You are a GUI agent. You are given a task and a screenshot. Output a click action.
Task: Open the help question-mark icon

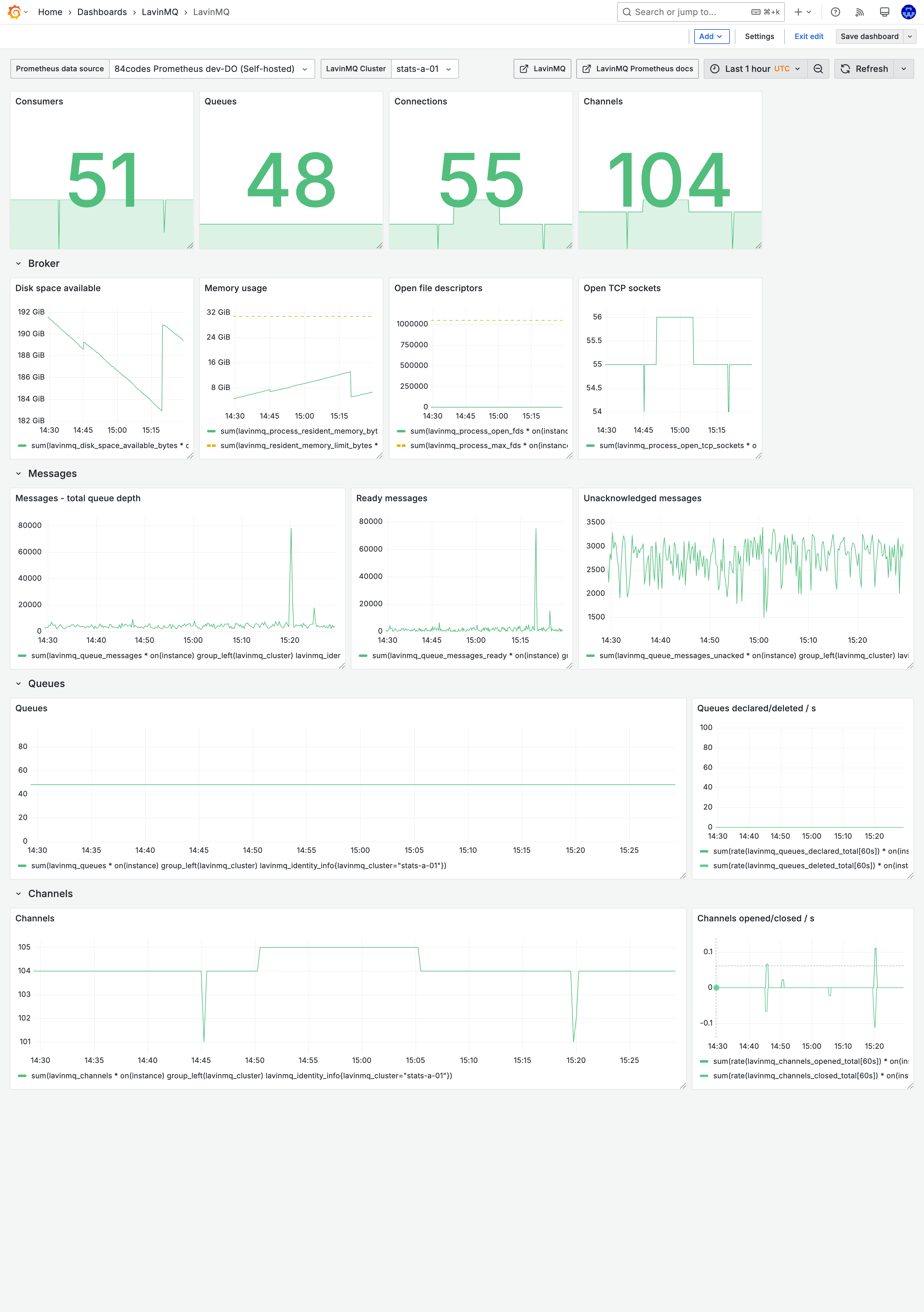click(835, 12)
